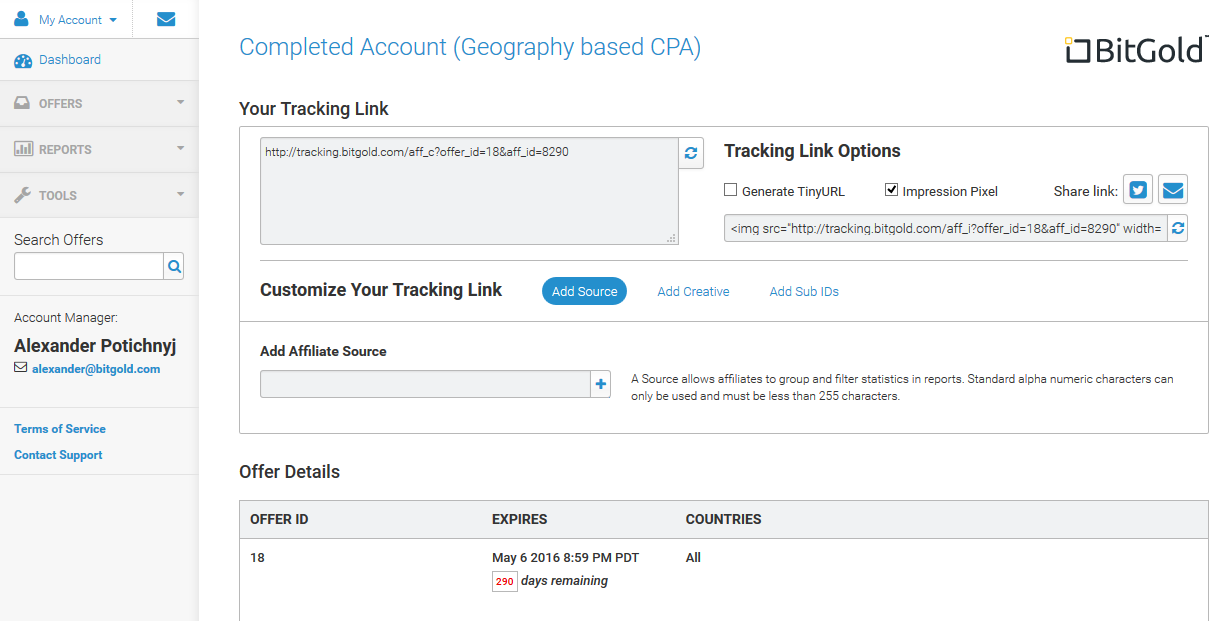This screenshot has height=621, width=1229.
Task: Click the Contact Support link
Action: point(58,455)
